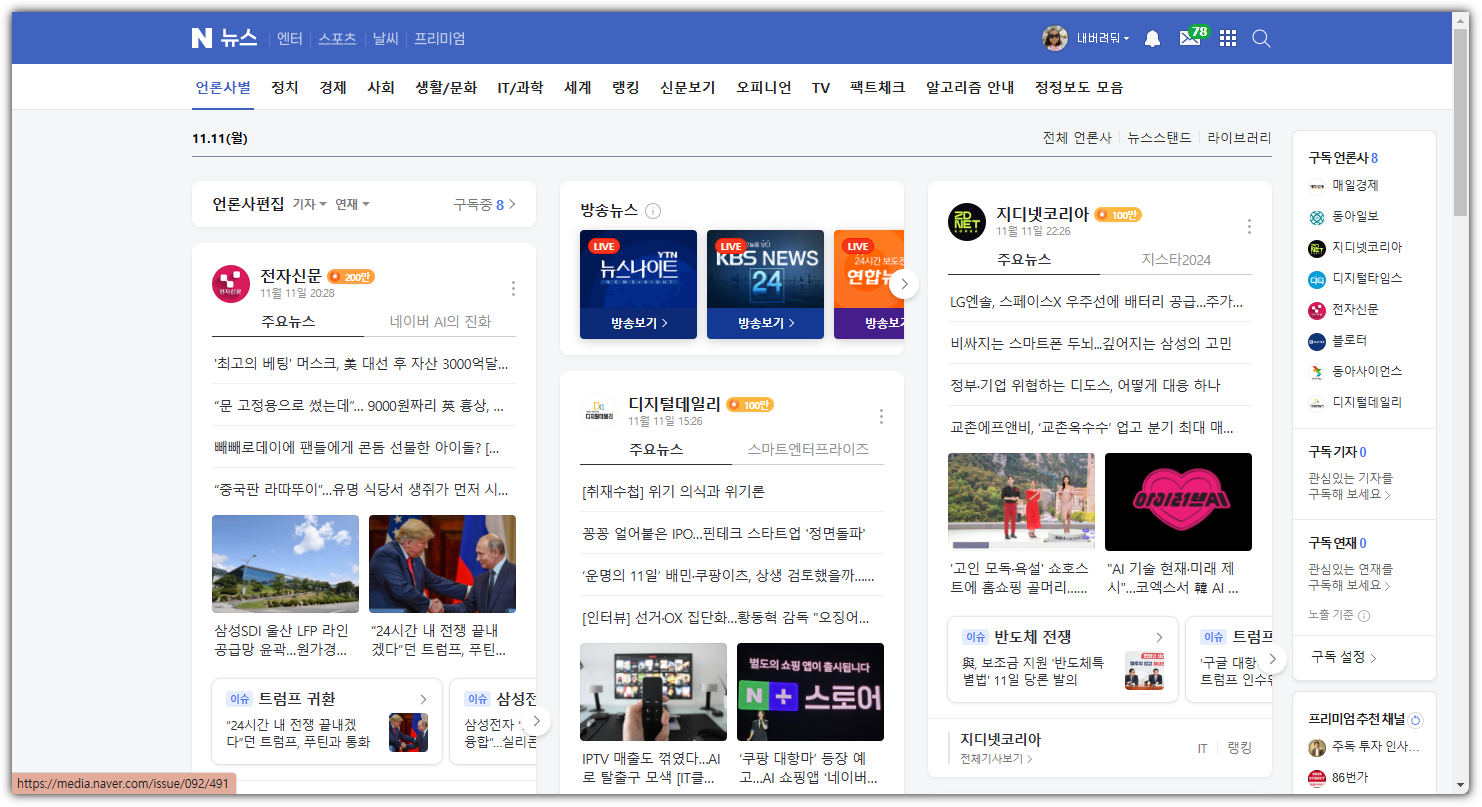
Task: Click the 전자신문 logo icon in card header
Action: (231, 284)
